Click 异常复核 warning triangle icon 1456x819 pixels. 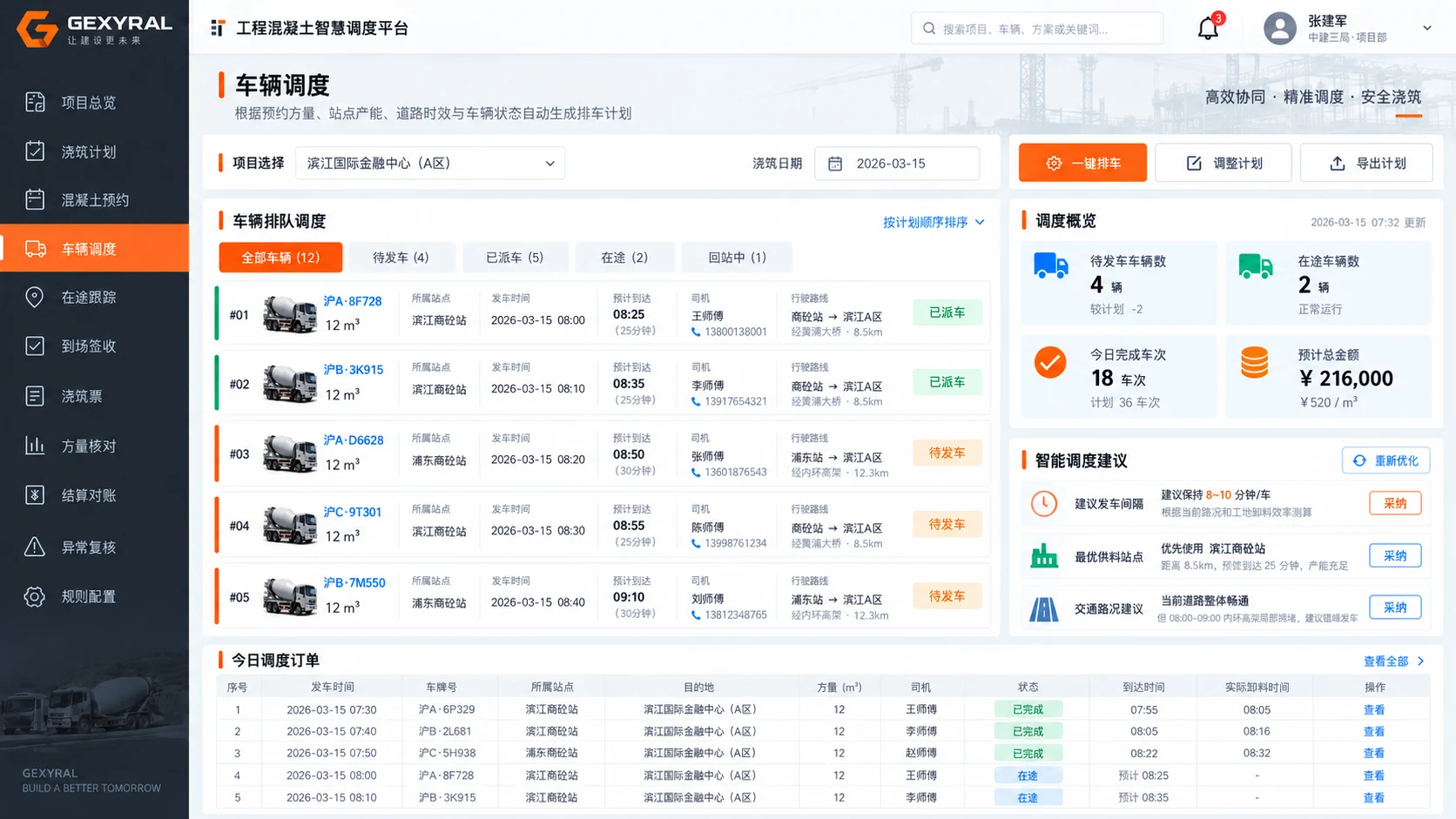[35, 547]
